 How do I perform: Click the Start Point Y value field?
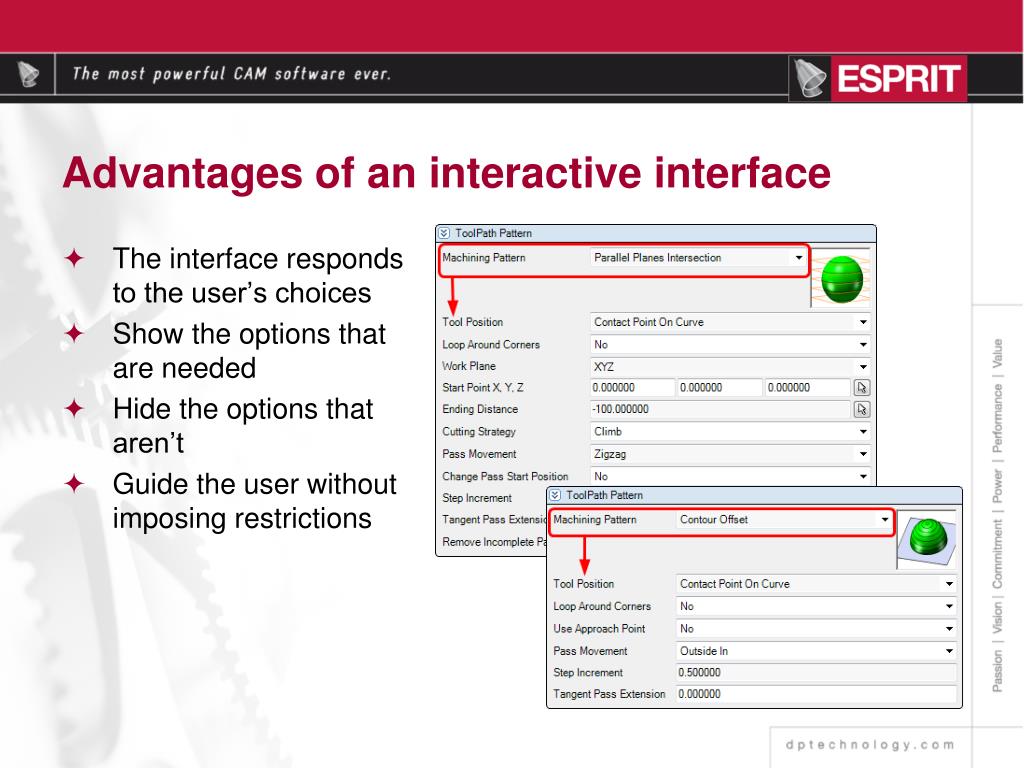720,388
